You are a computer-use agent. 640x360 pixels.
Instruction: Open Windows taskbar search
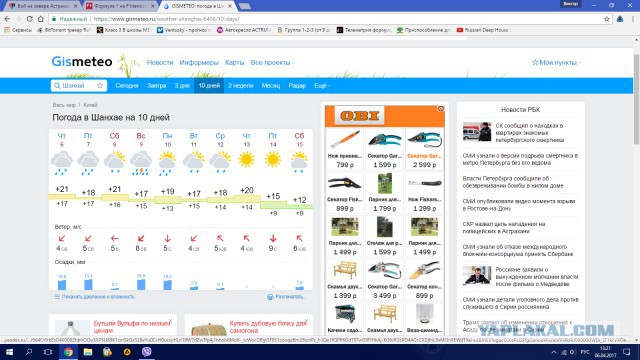coord(29,352)
